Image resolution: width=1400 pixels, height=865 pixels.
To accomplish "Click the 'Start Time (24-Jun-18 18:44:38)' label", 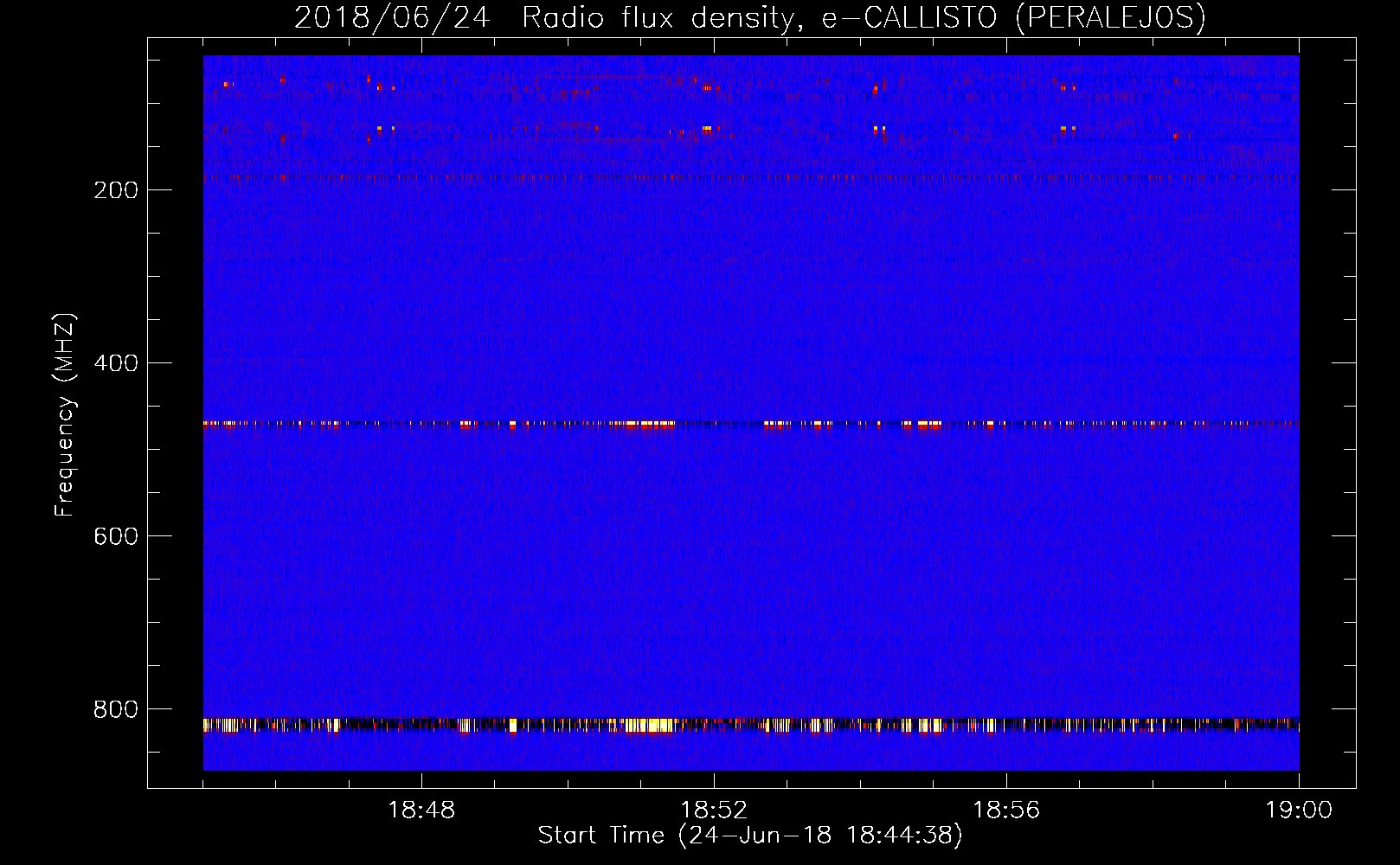I will [x=750, y=836].
